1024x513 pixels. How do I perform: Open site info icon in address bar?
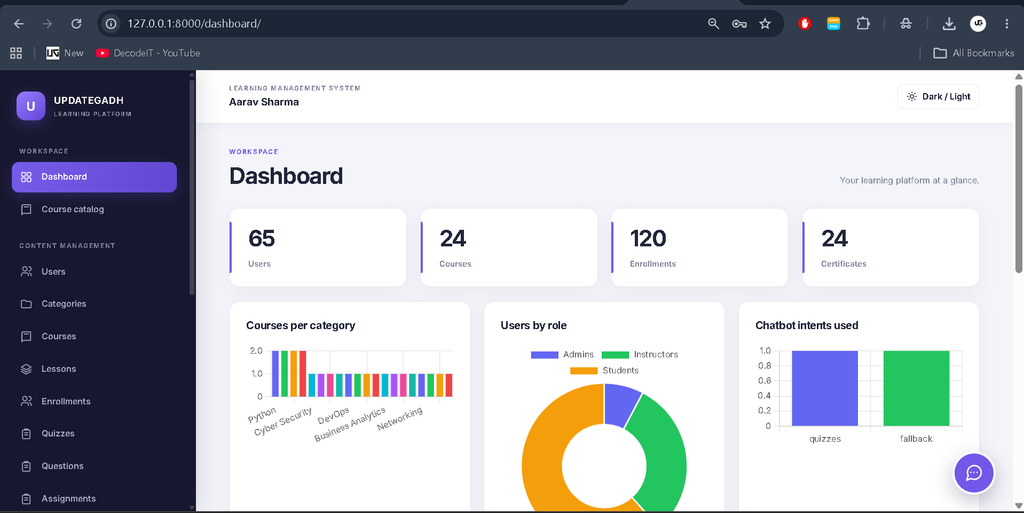112,23
